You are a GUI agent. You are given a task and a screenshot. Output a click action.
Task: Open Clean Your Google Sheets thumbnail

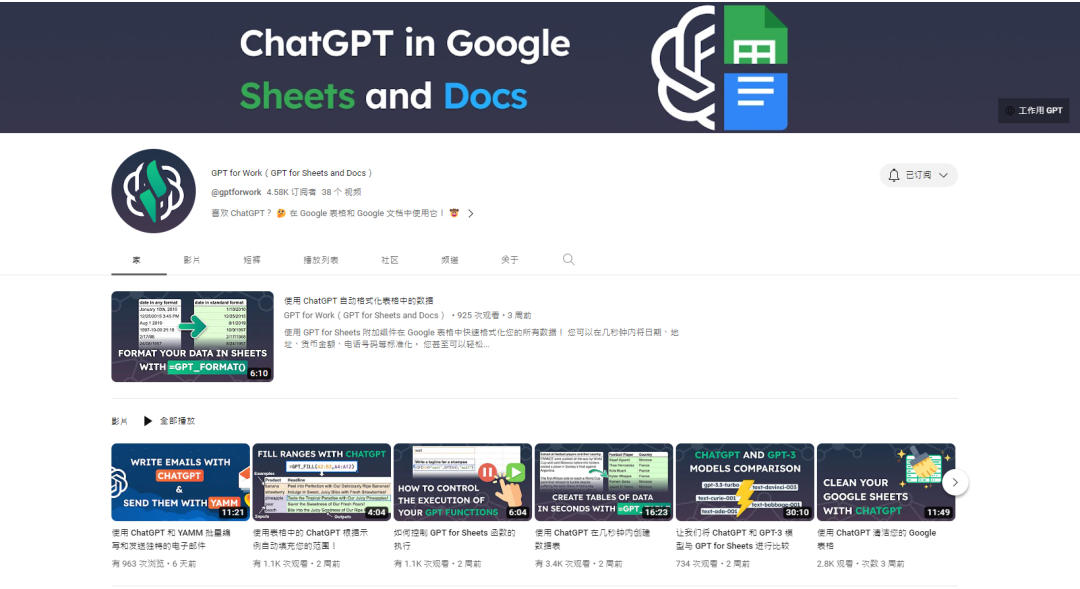point(886,482)
